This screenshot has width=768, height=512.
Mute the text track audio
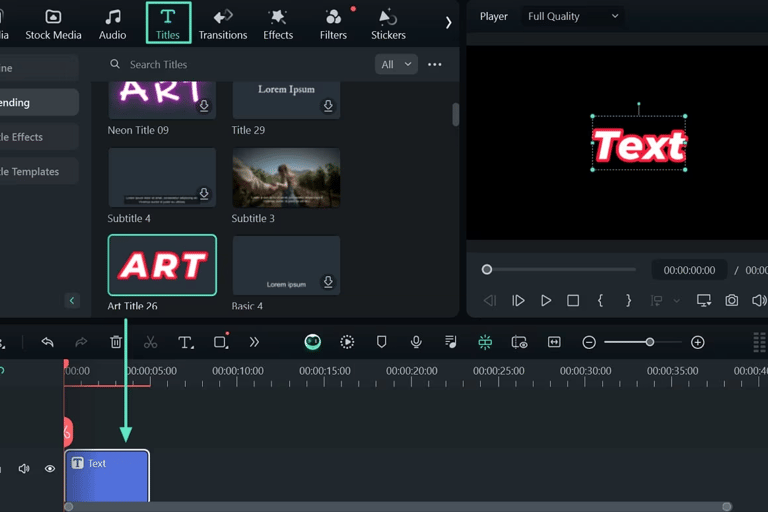point(24,469)
